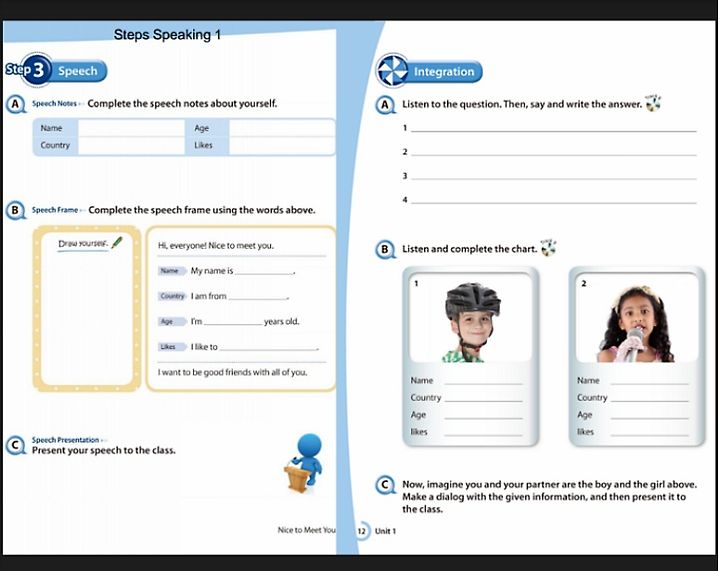Click the page number 12 circle
Screen dimensions: 720x571
(362, 531)
